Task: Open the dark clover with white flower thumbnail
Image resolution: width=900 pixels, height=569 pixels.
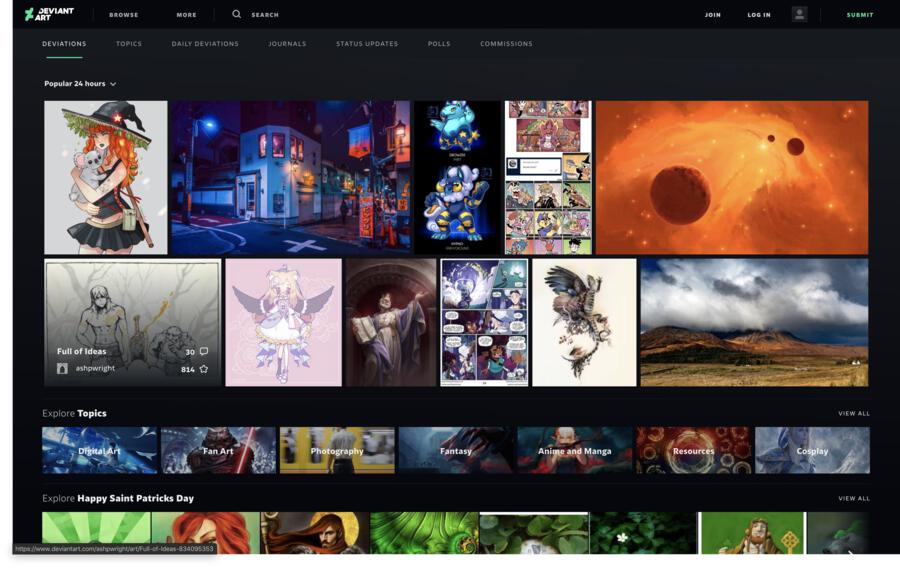Action: point(643,533)
